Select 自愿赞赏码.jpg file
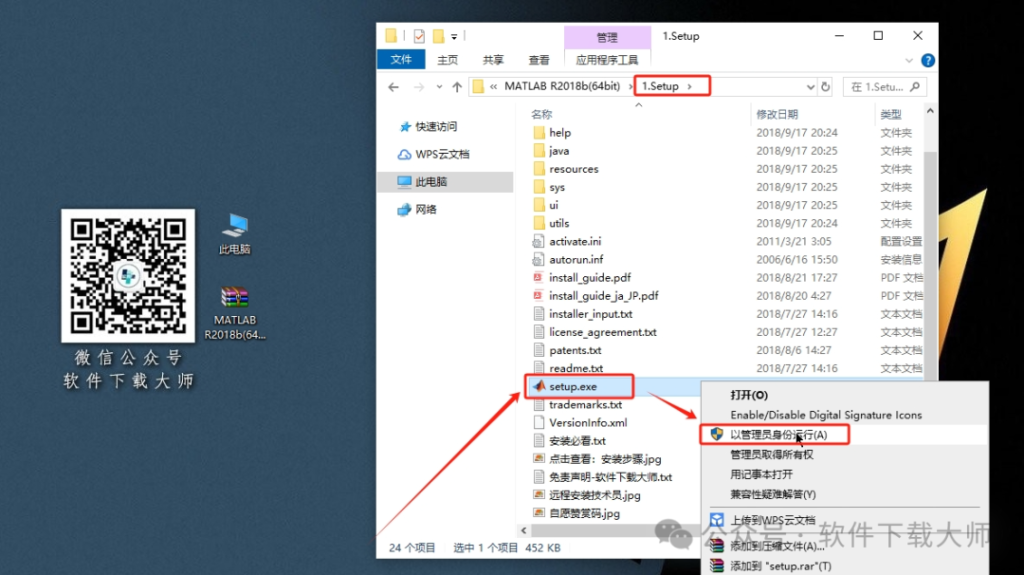The width and height of the screenshot is (1024, 575). point(584,514)
